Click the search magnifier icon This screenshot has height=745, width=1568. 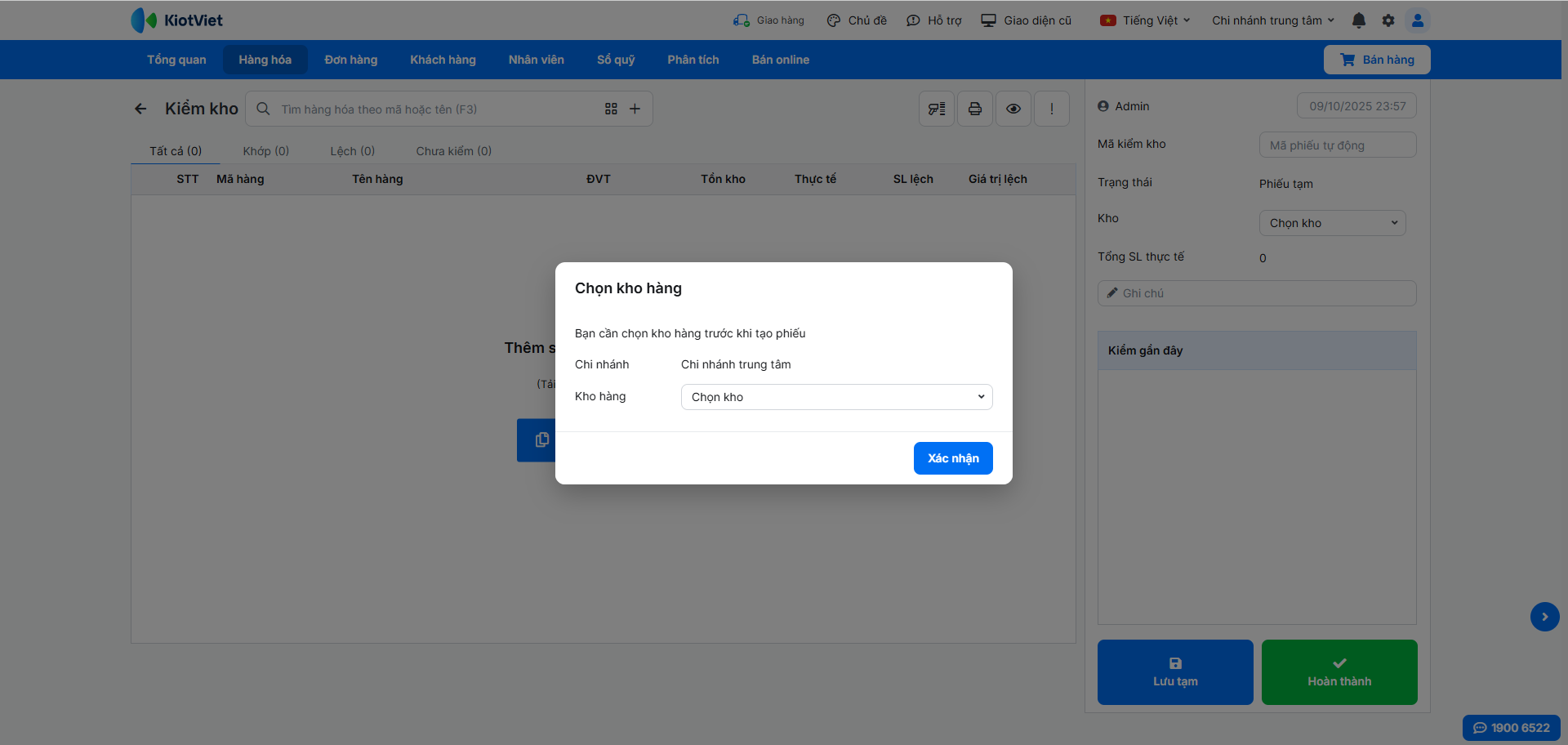[263, 109]
